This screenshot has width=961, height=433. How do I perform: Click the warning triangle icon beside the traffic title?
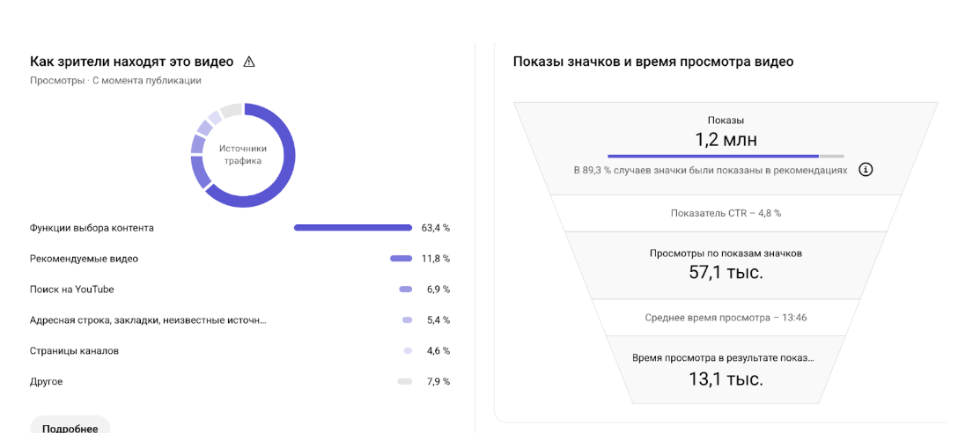(249, 62)
